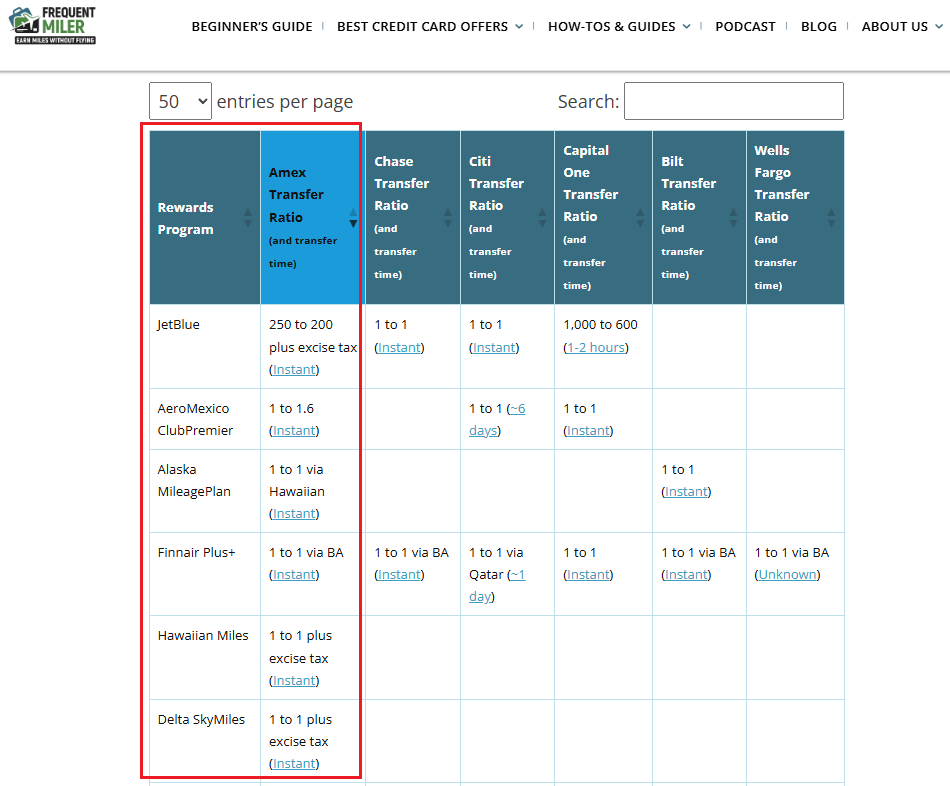This screenshot has width=950, height=786.
Task: Open Finnair Plus+ Capital One Instant link
Action: point(588,575)
